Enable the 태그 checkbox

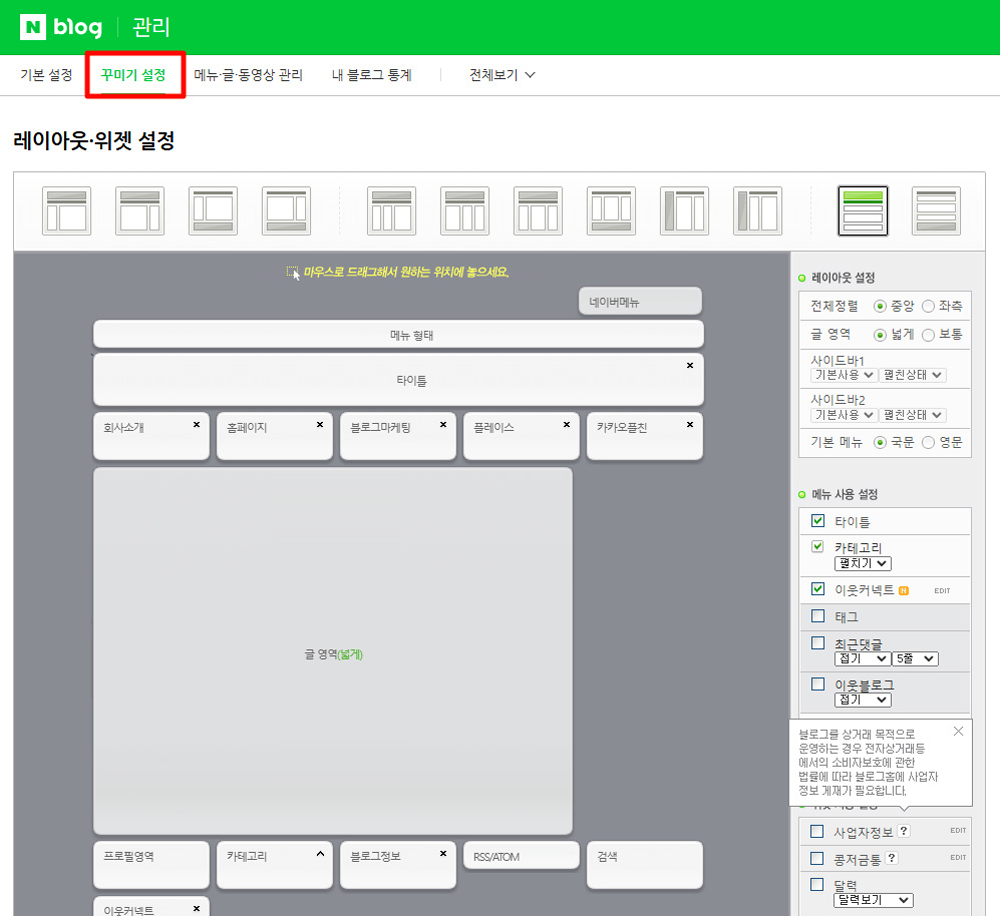tap(818, 616)
